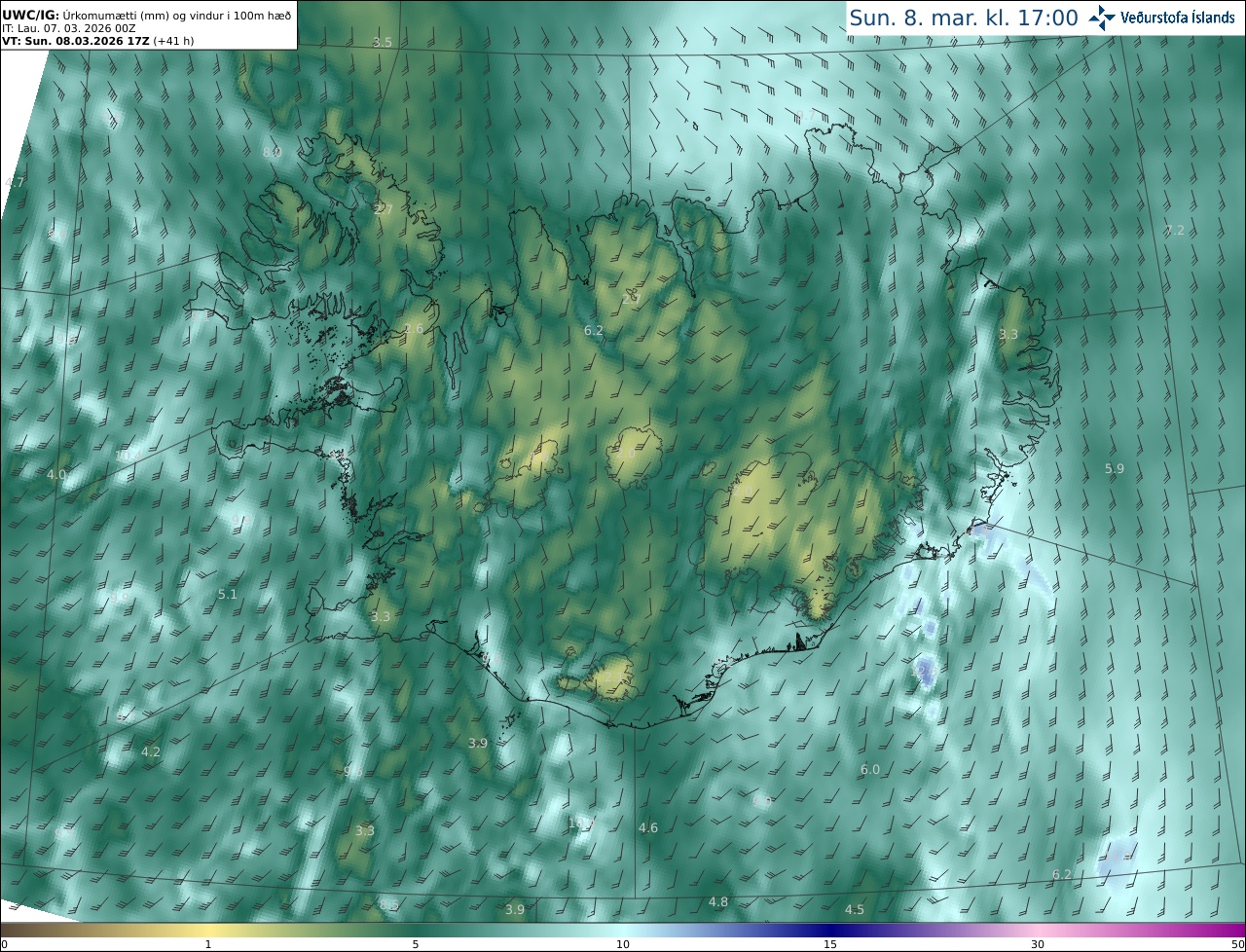1246x952 pixels.
Task: Click the 'Úrkomumætti (mm) og vindur í 100m hæð' title
Action: (x=177, y=15)
